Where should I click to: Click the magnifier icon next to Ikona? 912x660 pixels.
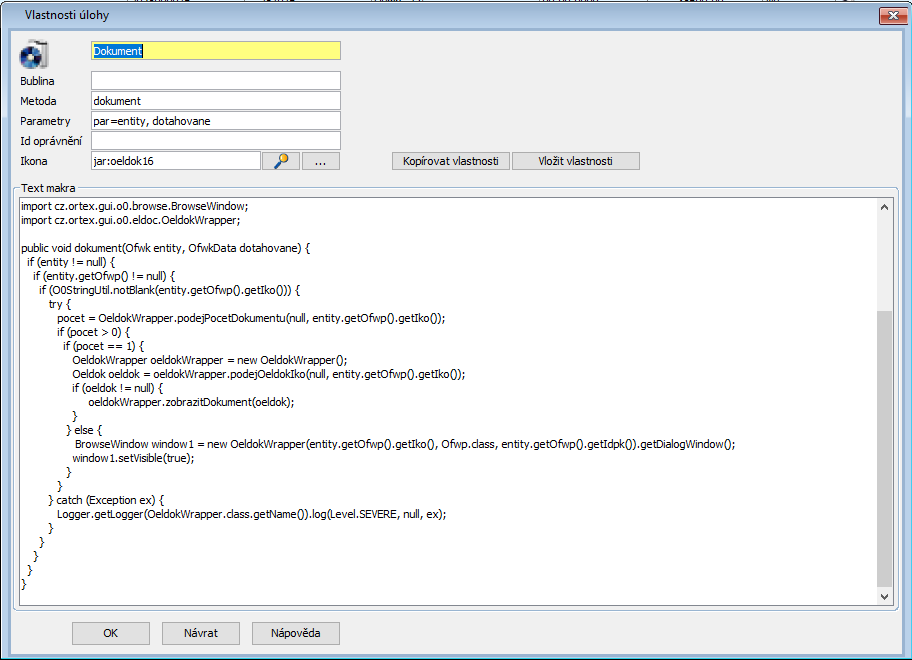pyautogui.click(x=280, y=161)
